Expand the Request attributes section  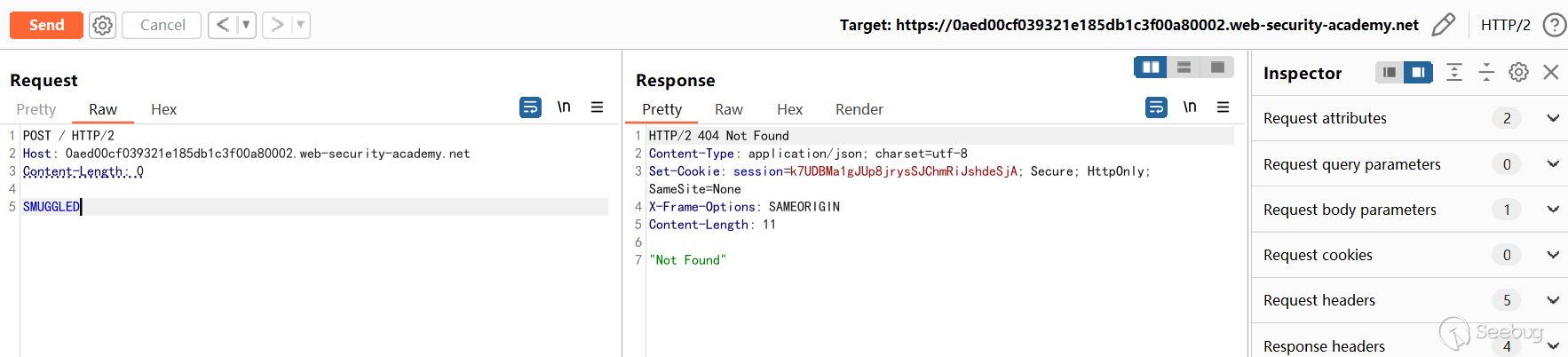(1553, 118)
